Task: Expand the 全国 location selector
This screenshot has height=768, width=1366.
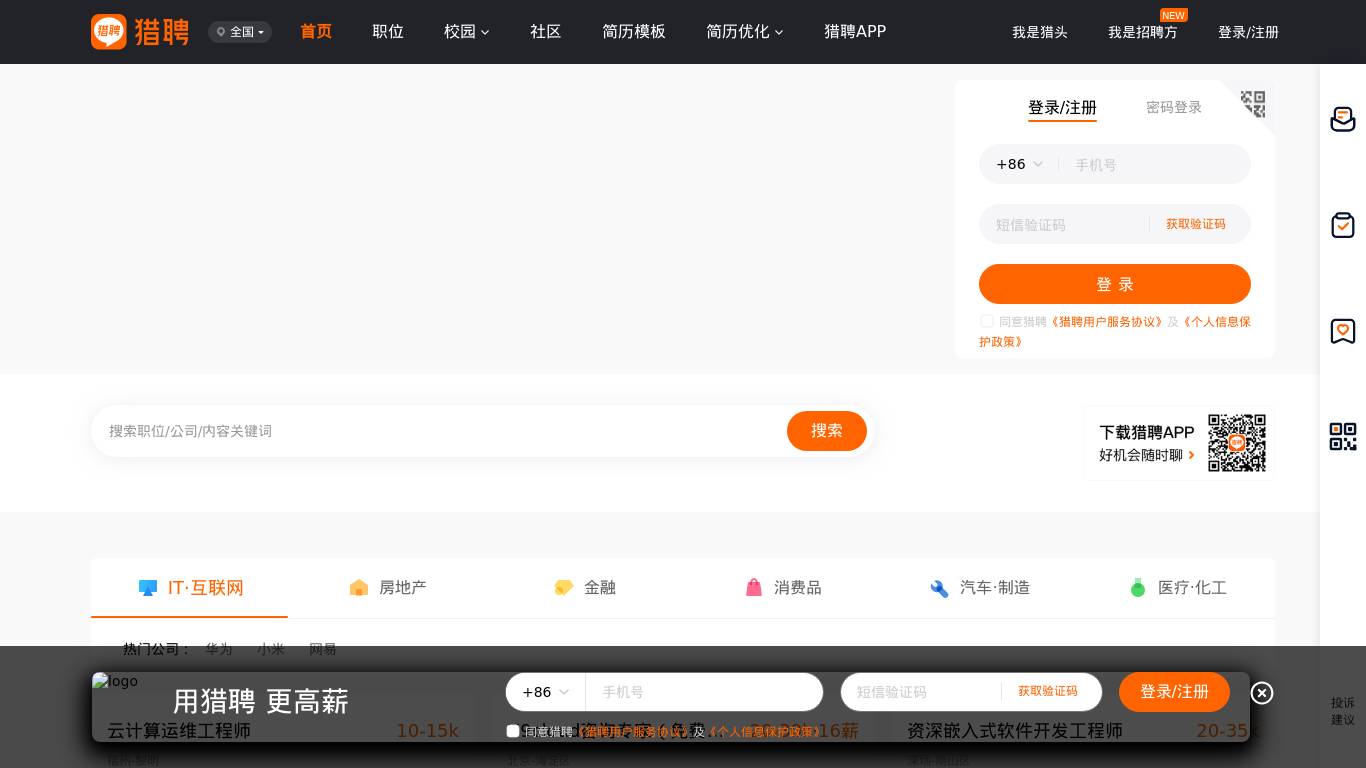Action: pyautogui.click(x=240, y=32)
